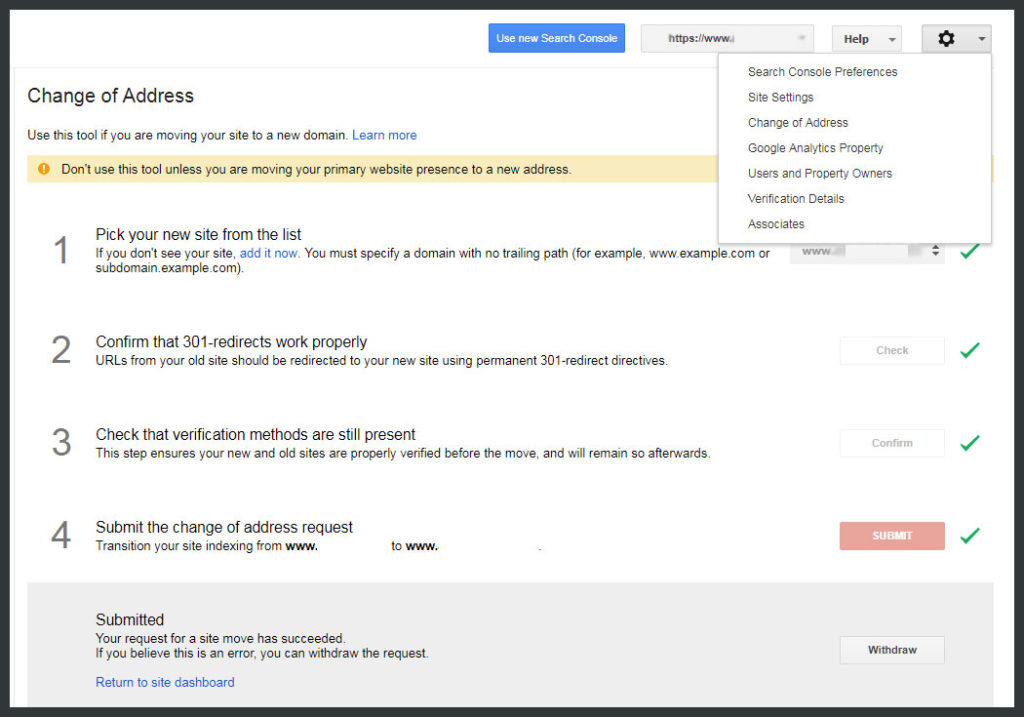
Task: Select Users and Property Owners
Action: 820,173
